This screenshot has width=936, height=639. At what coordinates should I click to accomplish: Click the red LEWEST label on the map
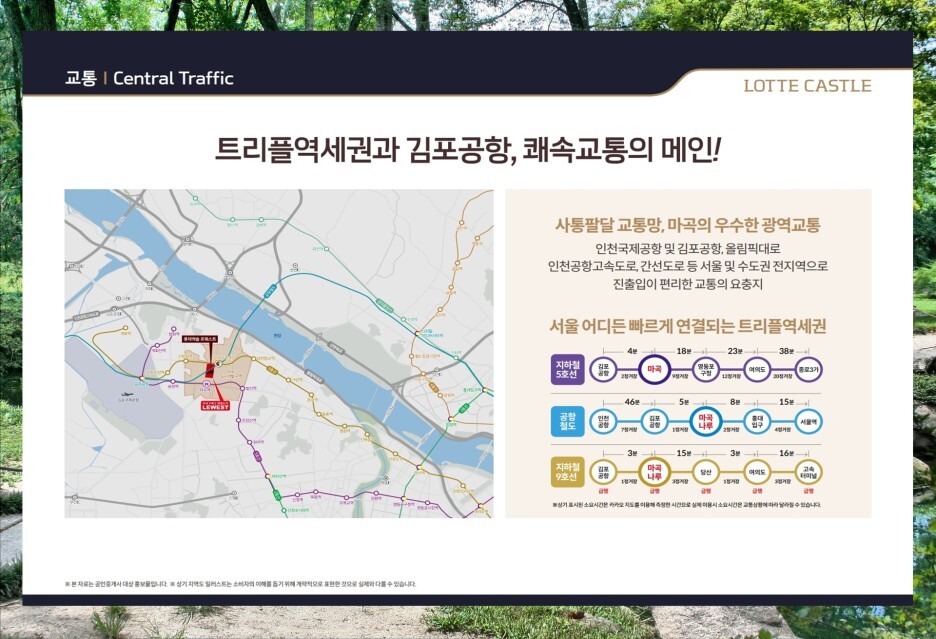tap(215, 406)
